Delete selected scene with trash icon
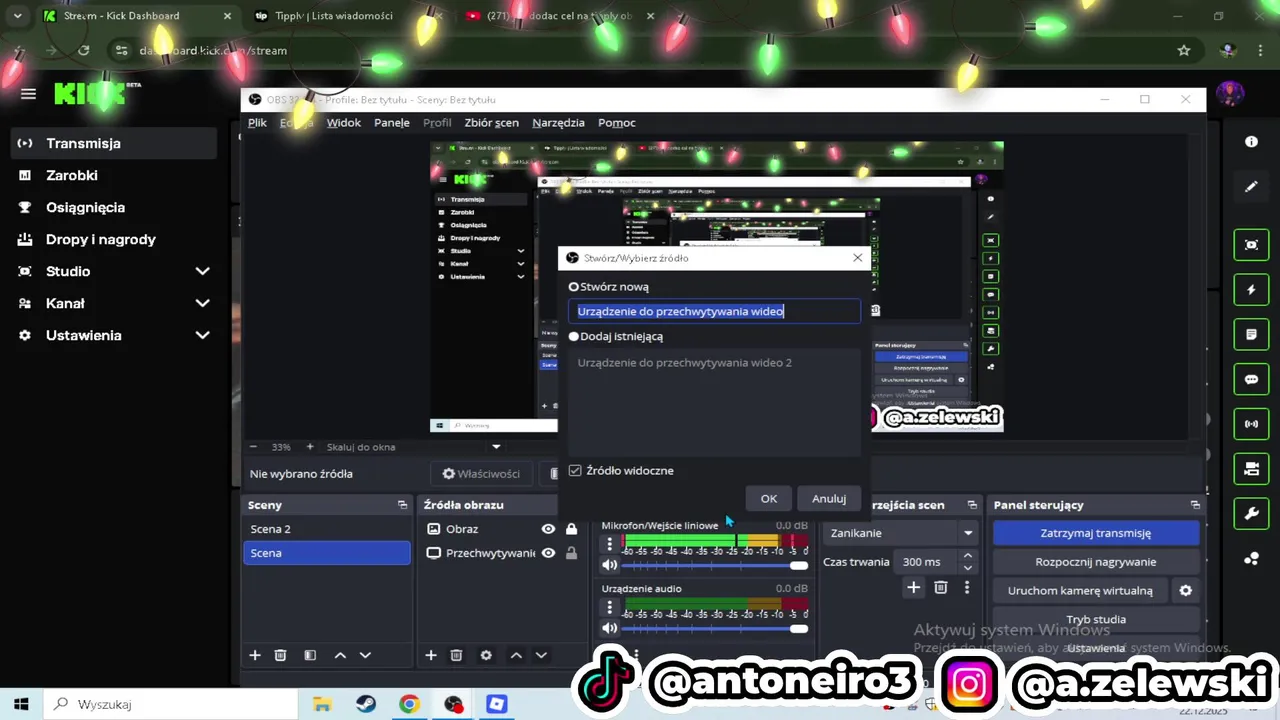 point(281,655)
